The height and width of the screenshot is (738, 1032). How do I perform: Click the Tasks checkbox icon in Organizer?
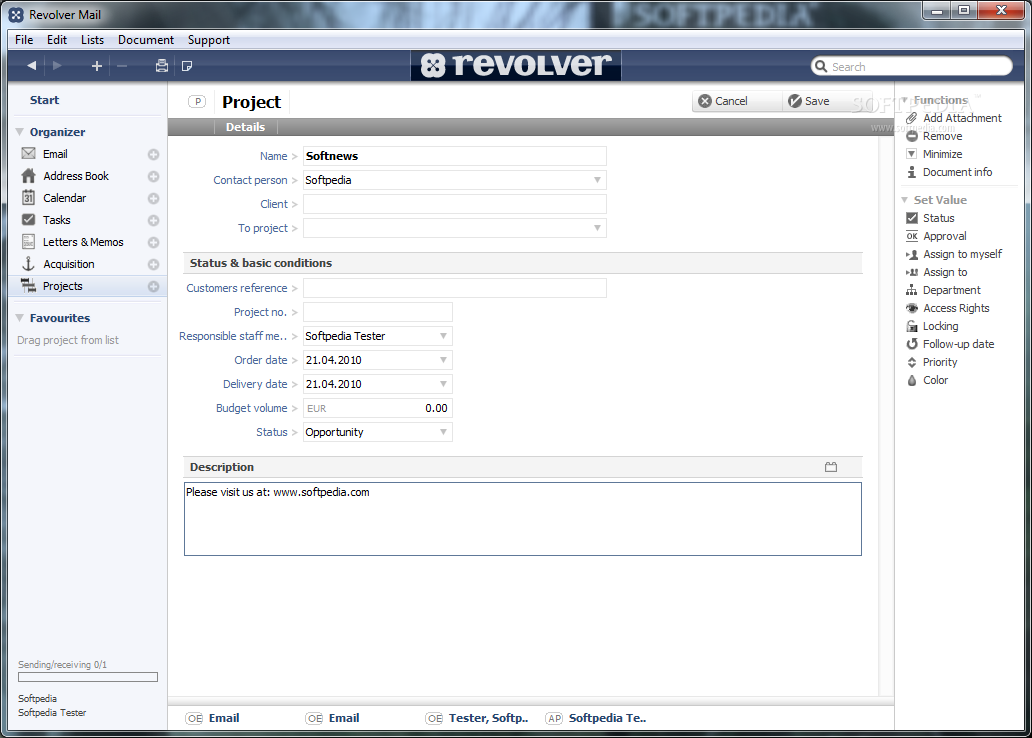tap(28, 219)
